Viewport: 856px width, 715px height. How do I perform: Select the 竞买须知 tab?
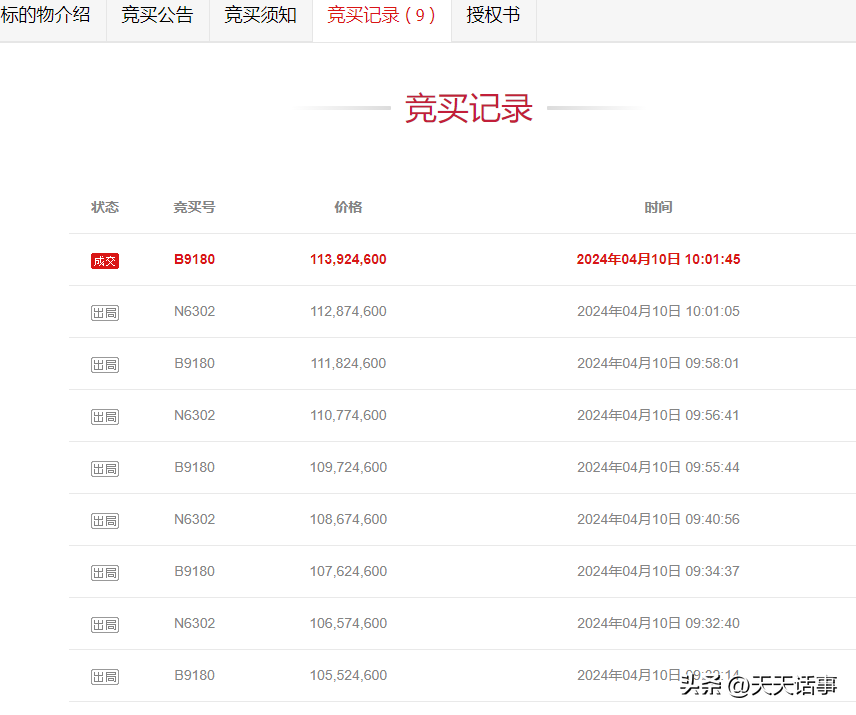pyautogui.click(x=260, y=16)
